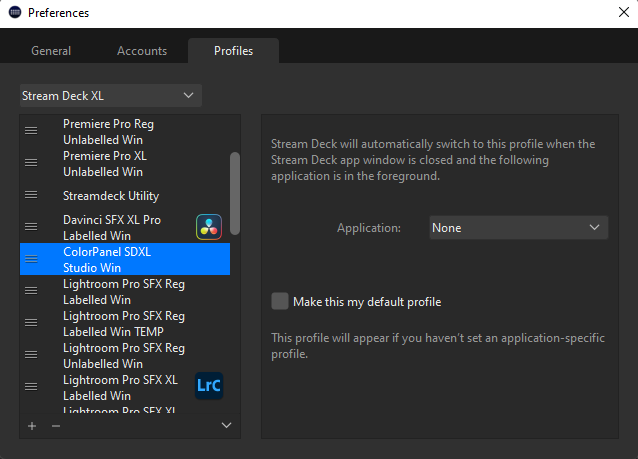
Task: Select the Profiles tab
Action: click(234, 51)
